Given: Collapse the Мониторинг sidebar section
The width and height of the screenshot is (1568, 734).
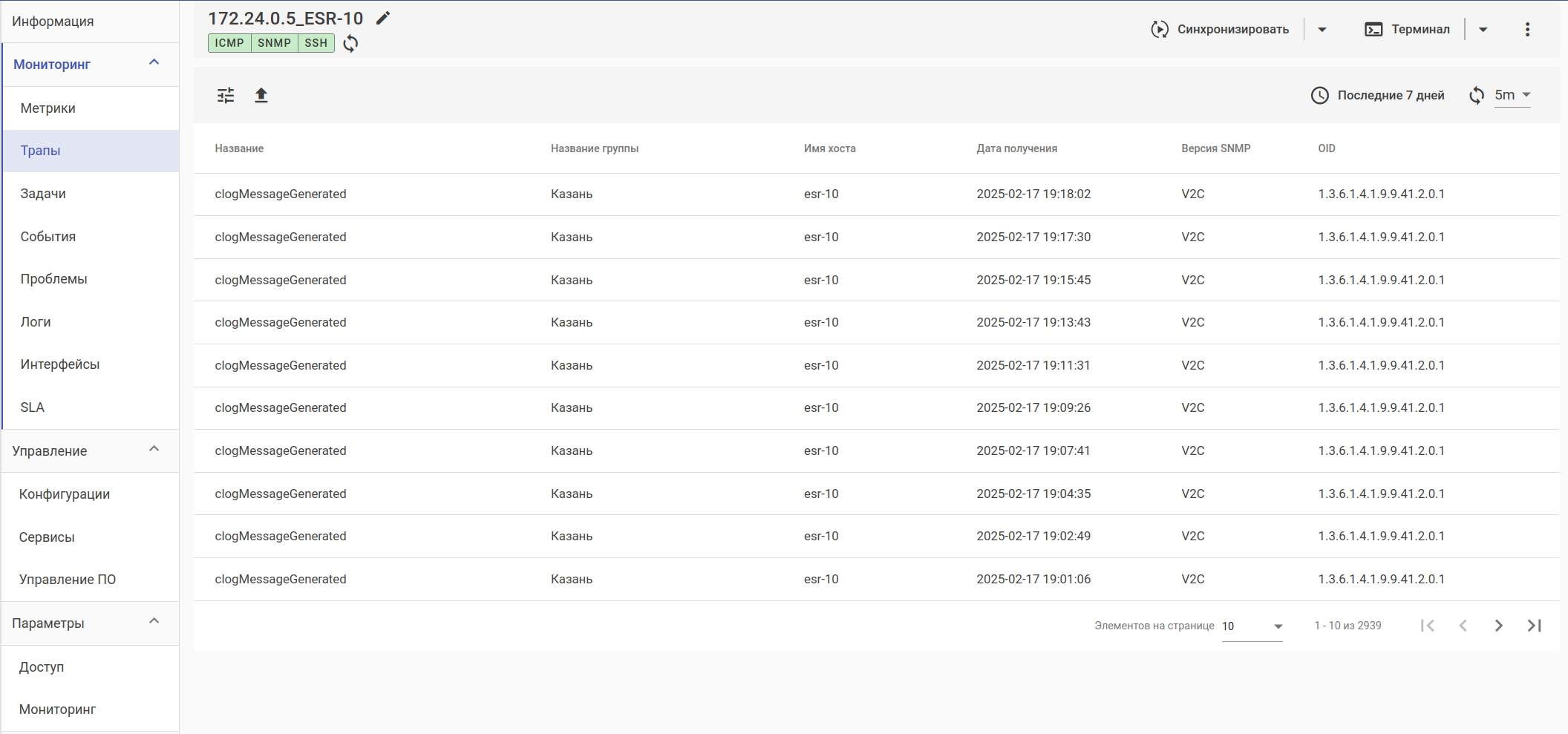Looking at the screenshot, I should [154, 63].
